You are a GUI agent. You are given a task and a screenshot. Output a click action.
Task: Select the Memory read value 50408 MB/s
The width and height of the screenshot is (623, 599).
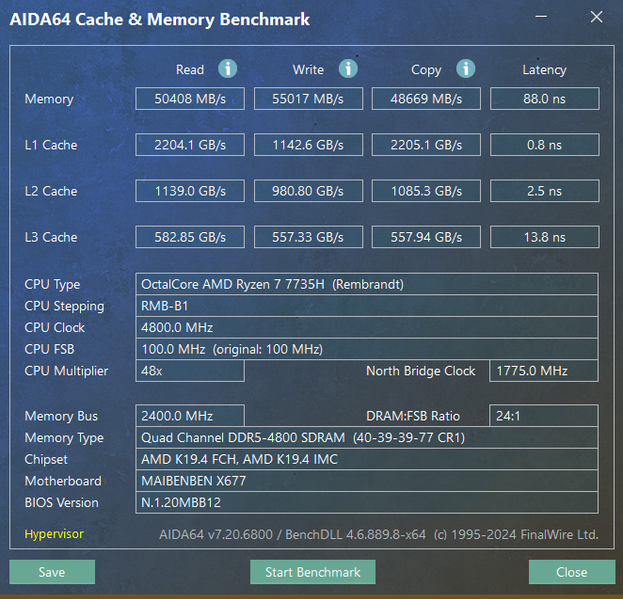click(190, 99)
